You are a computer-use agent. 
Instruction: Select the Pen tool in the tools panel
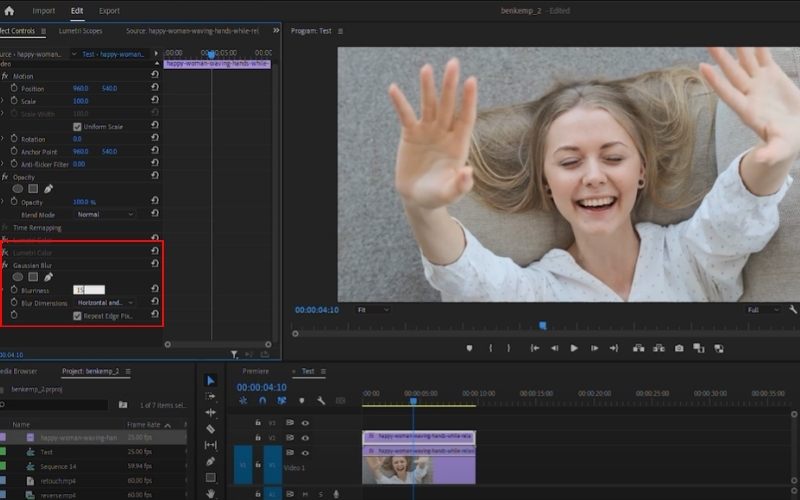click(210, 461)
